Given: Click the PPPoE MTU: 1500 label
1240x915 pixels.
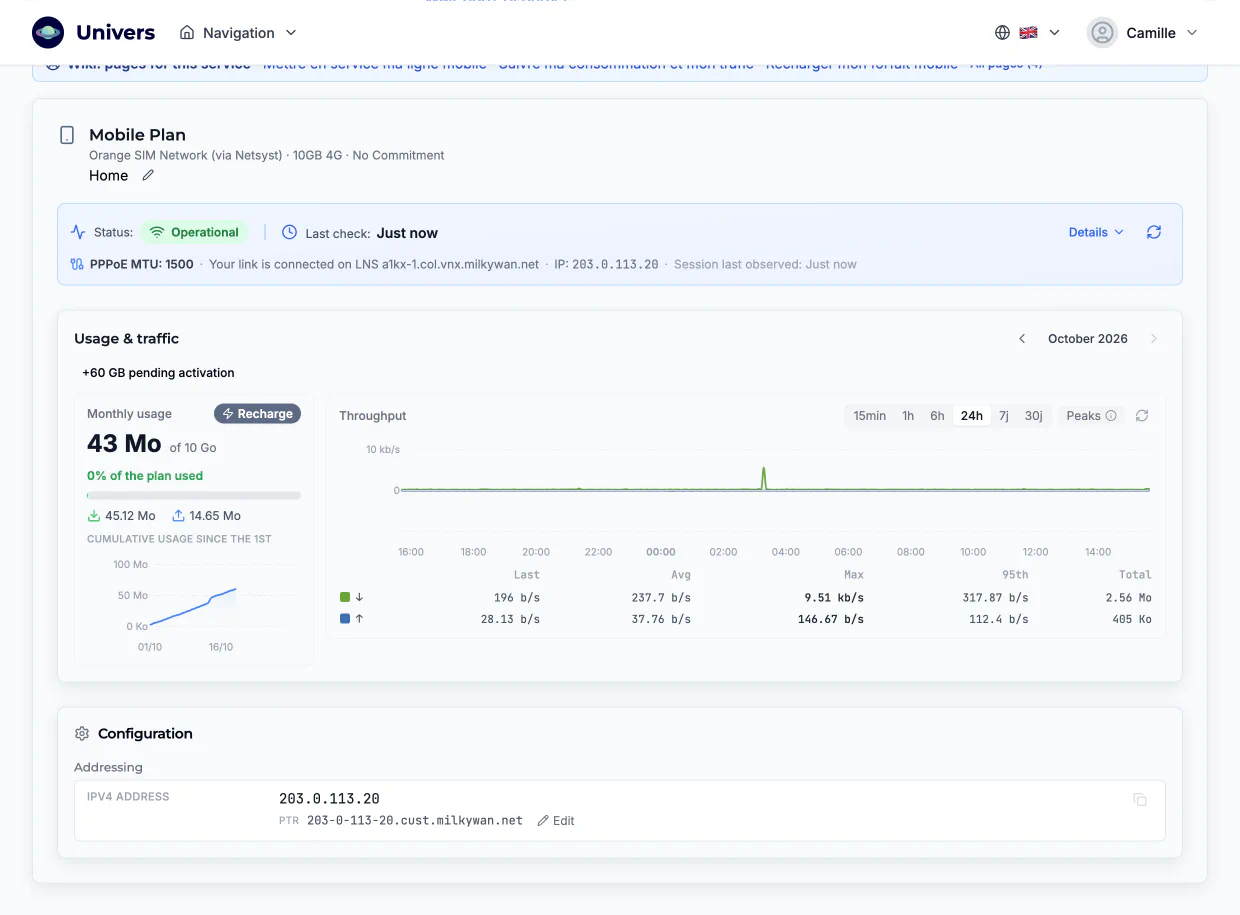Looking at the screenshot, I should (141, 264).
